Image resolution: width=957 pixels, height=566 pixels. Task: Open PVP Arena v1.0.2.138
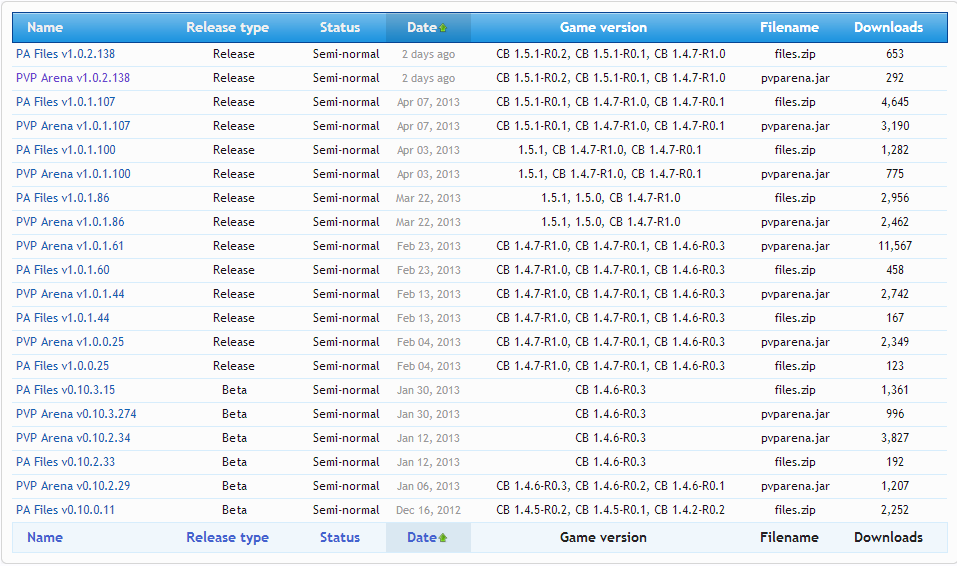pos(73,78)
